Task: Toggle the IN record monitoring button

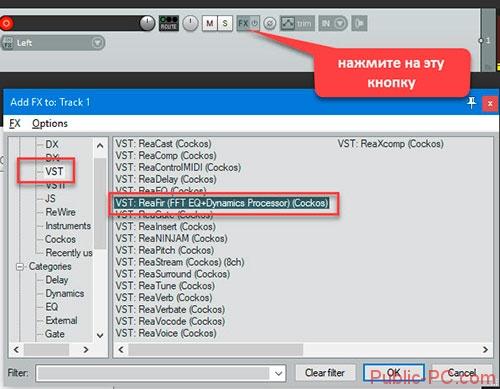Action: click(x=326, y=24)
